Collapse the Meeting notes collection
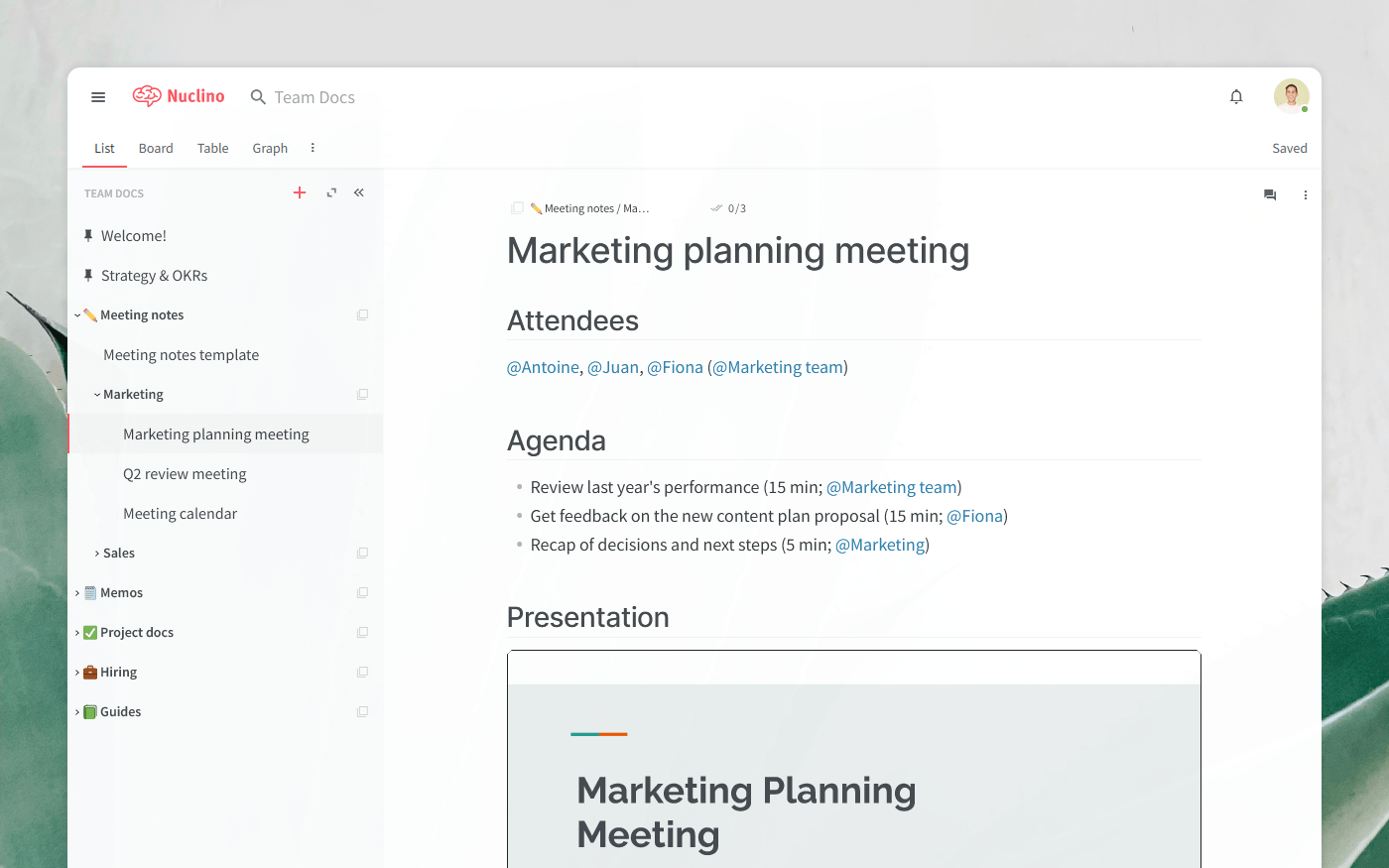Image resolution: width=1389 pixels, height=868 pixels. (x=77, y=315)
